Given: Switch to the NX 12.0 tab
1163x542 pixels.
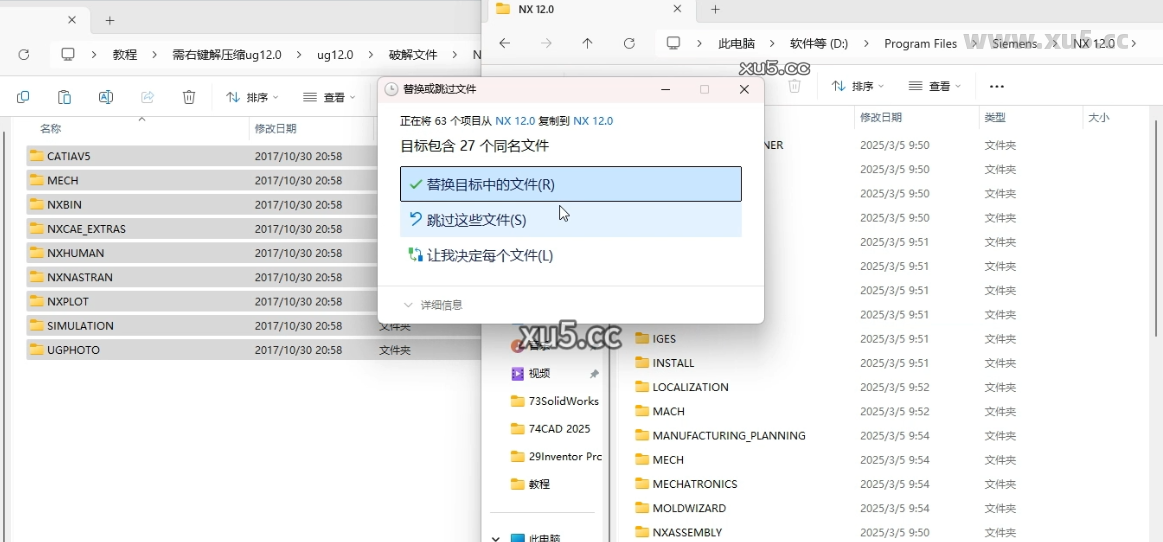Looking at the screenshot, I should 580,9.
